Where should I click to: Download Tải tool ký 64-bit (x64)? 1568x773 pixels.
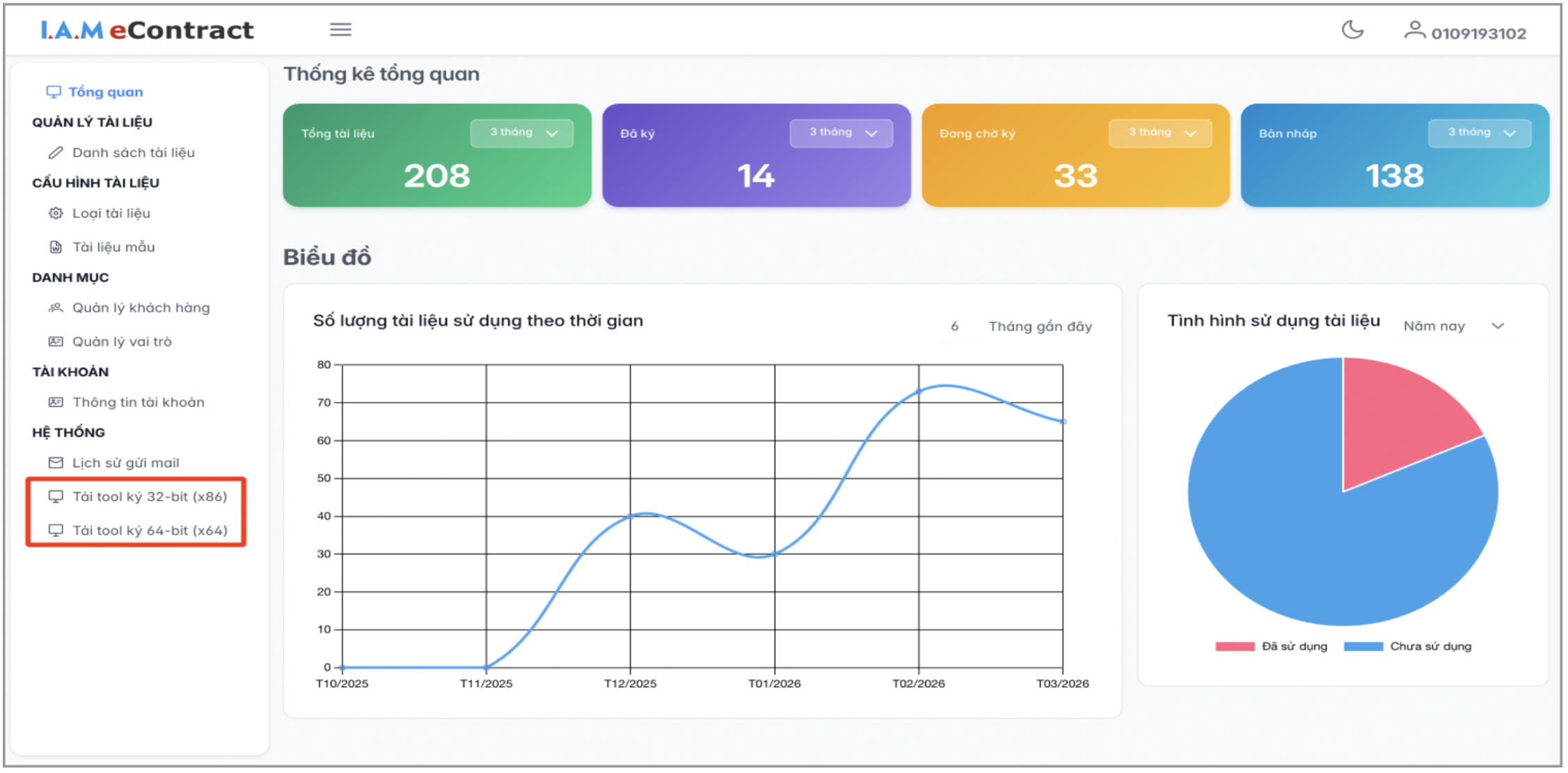point(150,531)
